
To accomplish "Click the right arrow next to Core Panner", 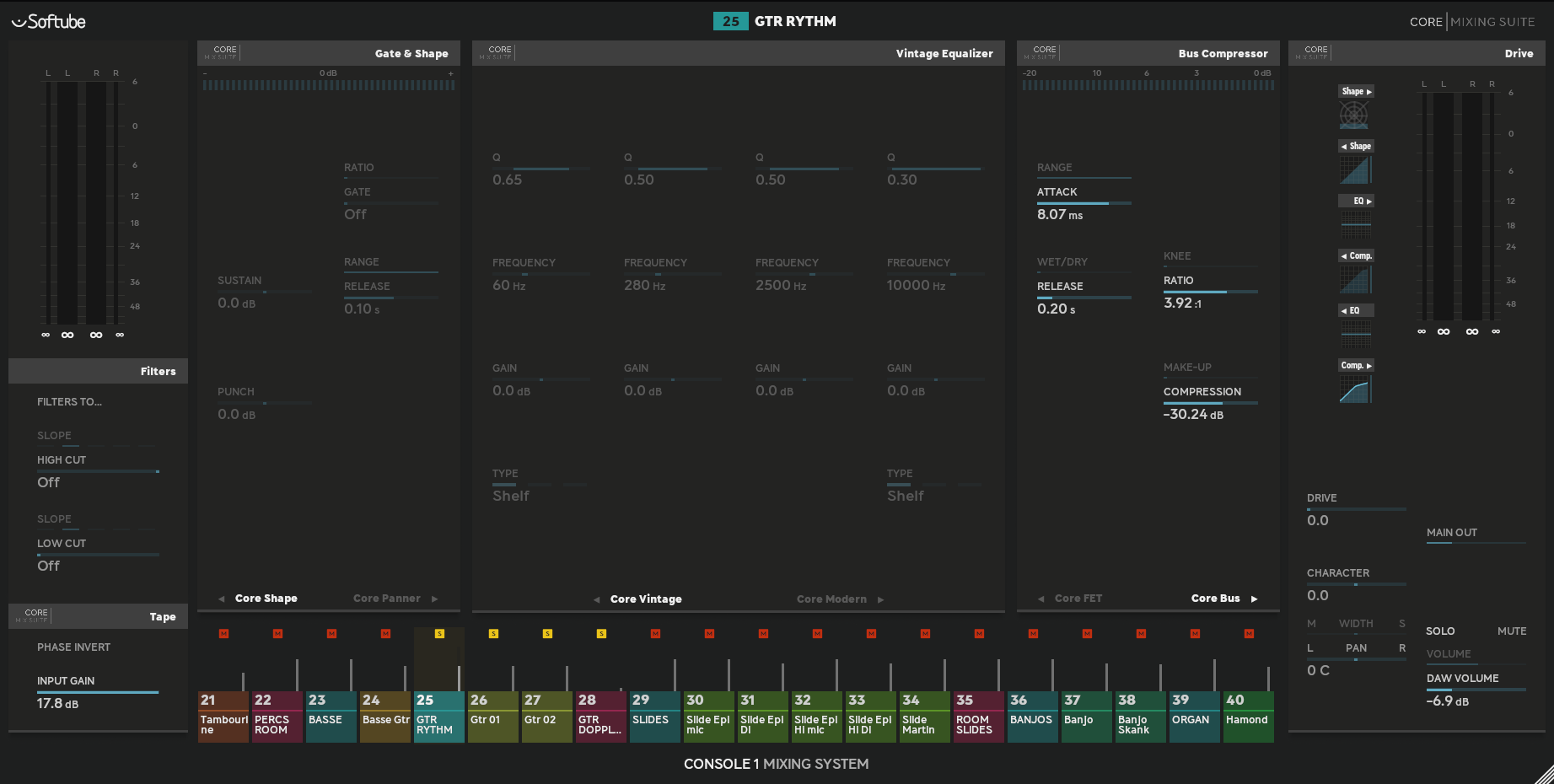I will pos(435,599).
